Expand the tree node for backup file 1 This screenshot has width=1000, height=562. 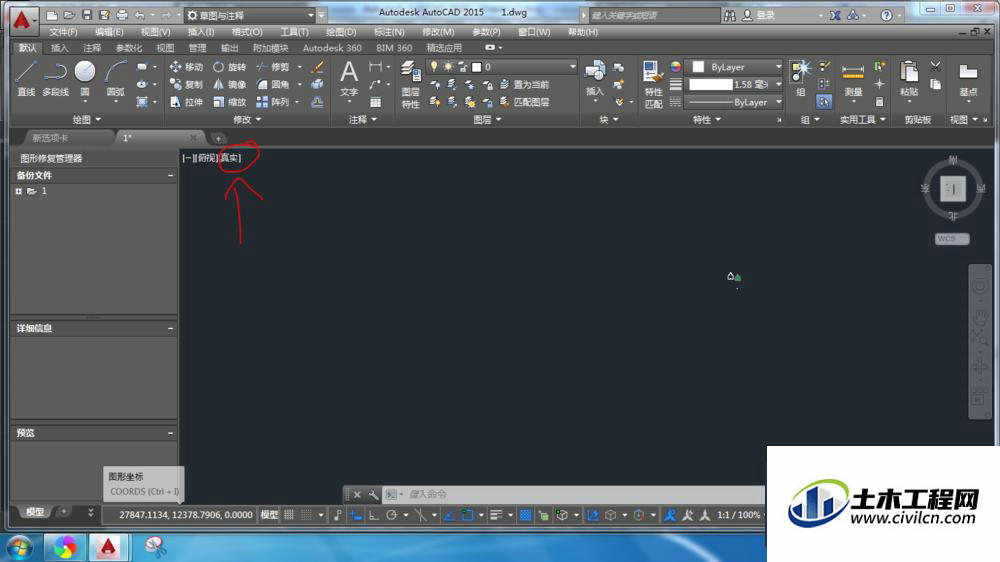[18, 191]
